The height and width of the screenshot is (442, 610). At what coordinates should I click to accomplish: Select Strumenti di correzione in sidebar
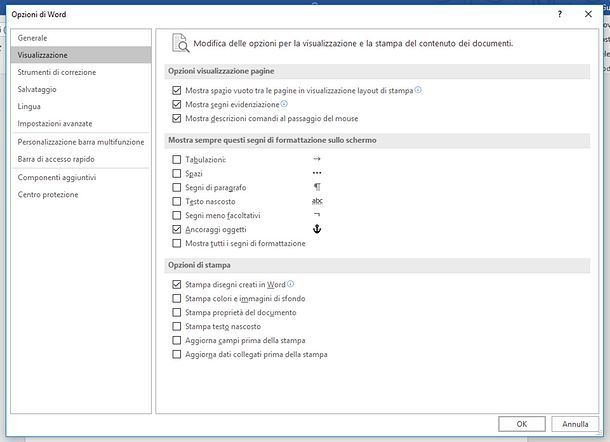pos(57,72)
